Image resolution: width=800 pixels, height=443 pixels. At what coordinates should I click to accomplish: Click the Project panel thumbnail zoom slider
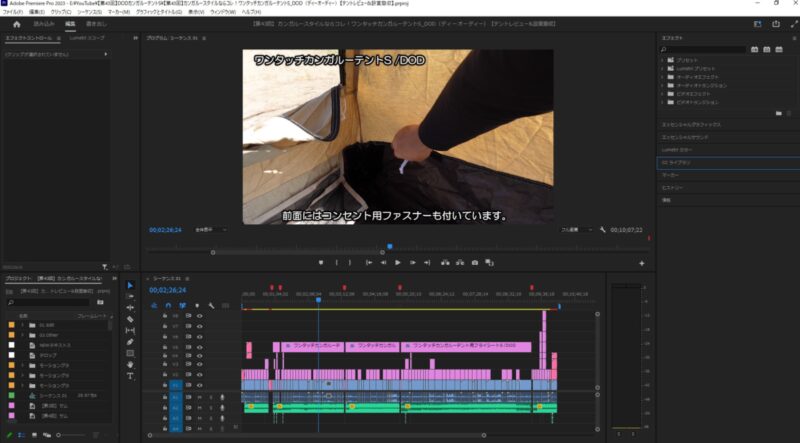pos(59,435)
